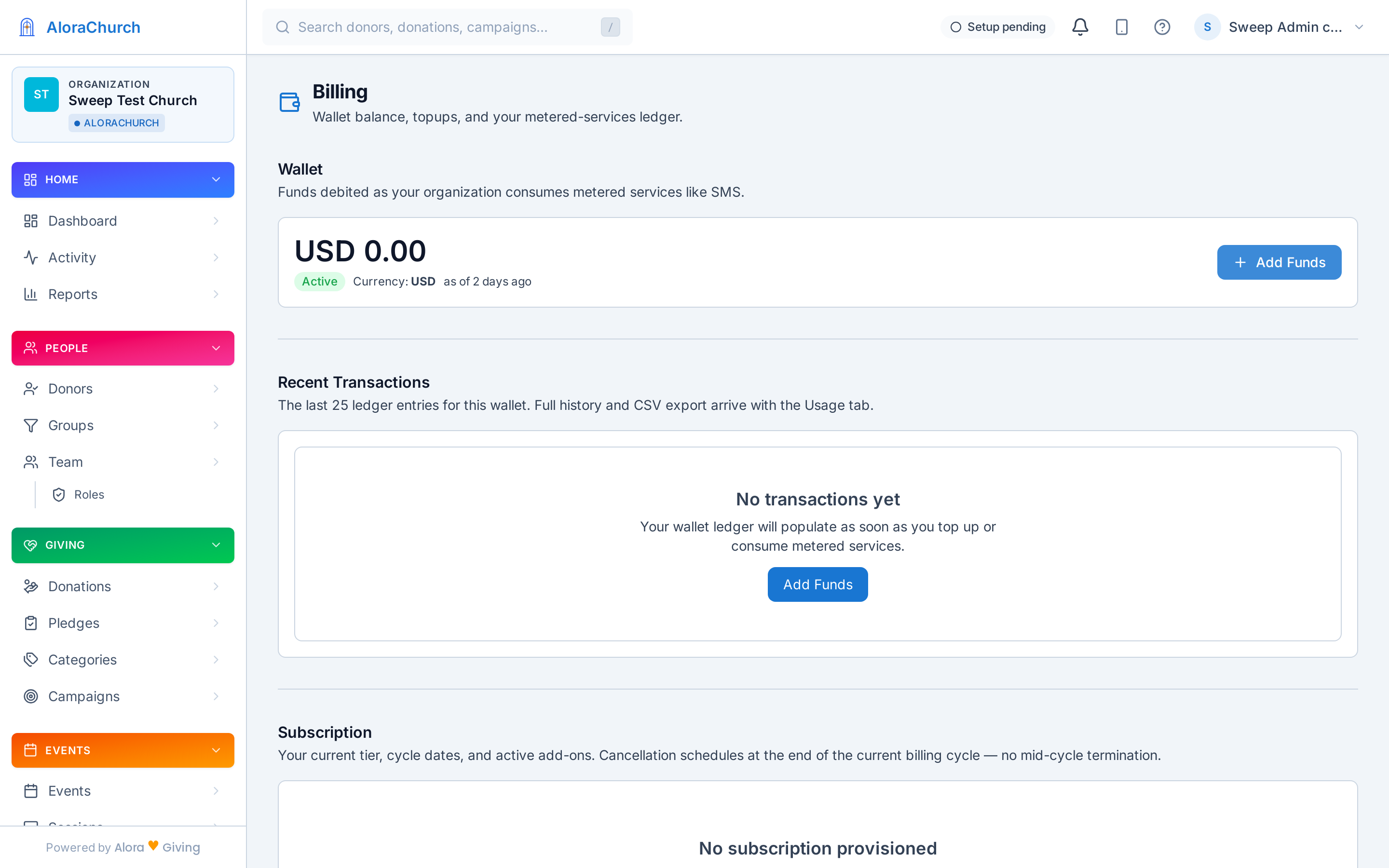Click the Events calendar icon in list
Viewport: 1389px width, 868px height.
tap(31, 792)
